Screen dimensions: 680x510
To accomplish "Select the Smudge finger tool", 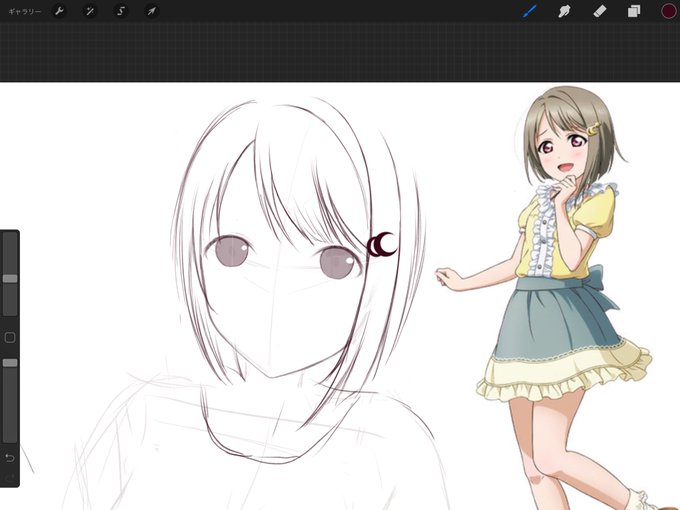I will tap(564, 11).
